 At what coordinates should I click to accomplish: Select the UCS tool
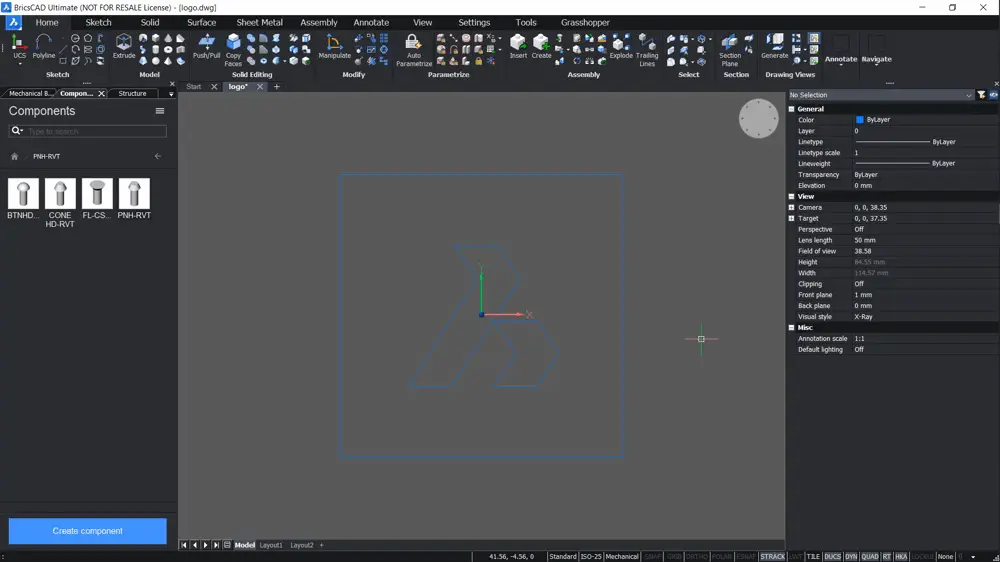pyautogui.click(x=19, y=48)
